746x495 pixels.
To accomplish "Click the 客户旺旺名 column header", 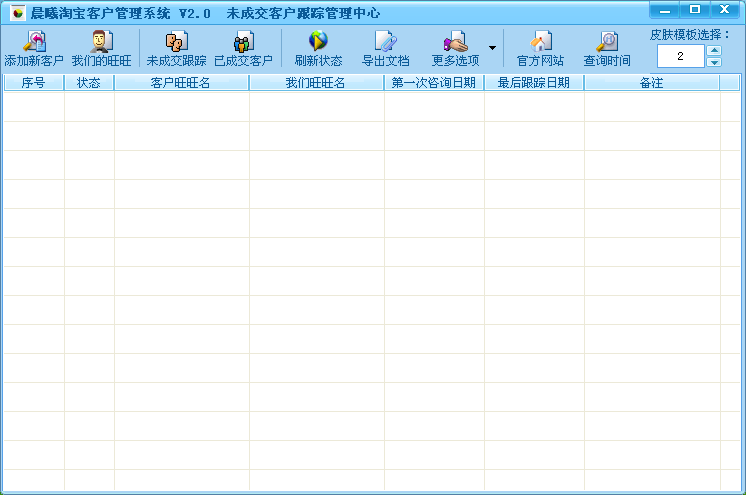I will coord(181,83).
